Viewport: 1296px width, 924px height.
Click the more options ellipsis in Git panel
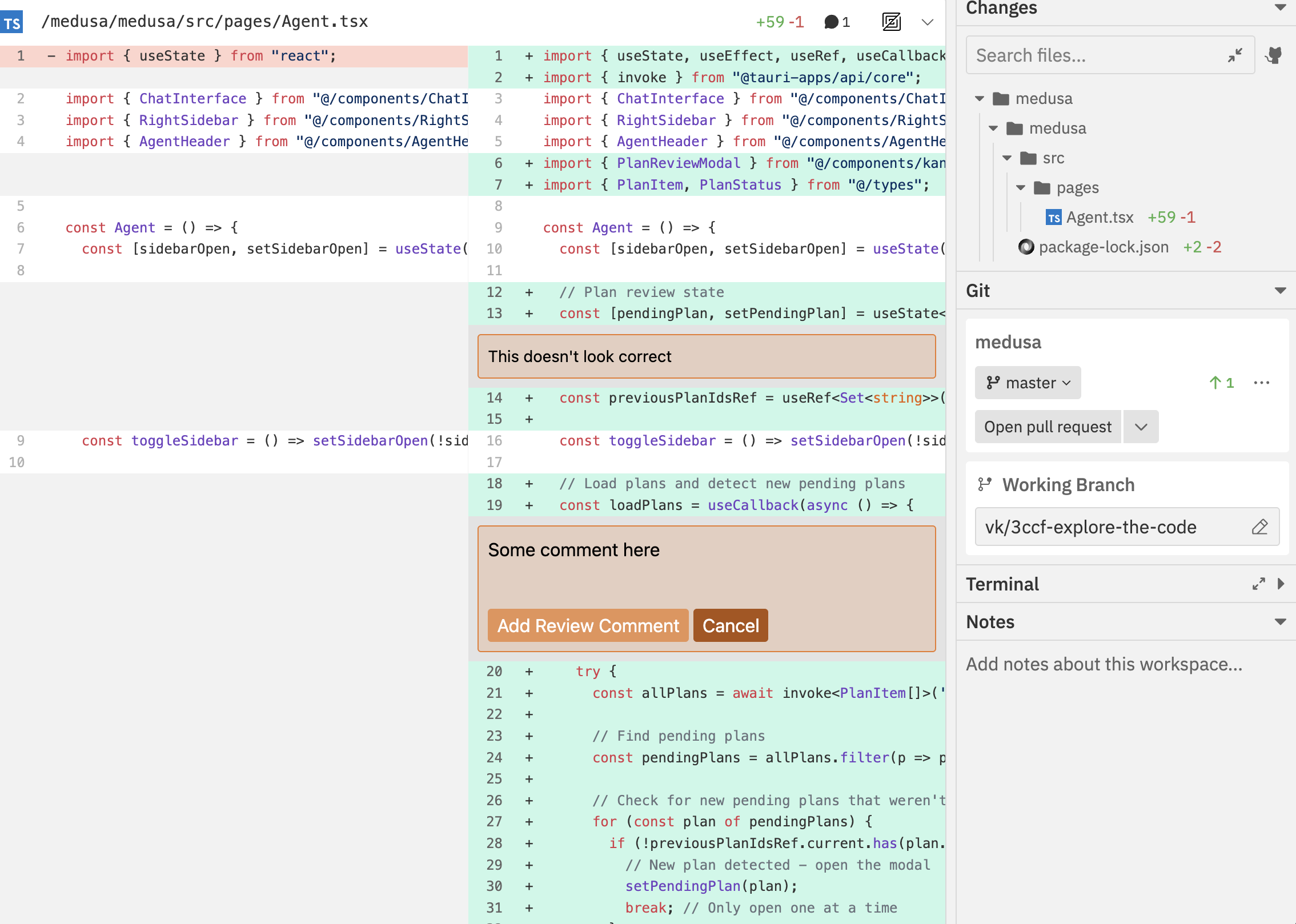pyautogui.click(x=1262, y=383)
